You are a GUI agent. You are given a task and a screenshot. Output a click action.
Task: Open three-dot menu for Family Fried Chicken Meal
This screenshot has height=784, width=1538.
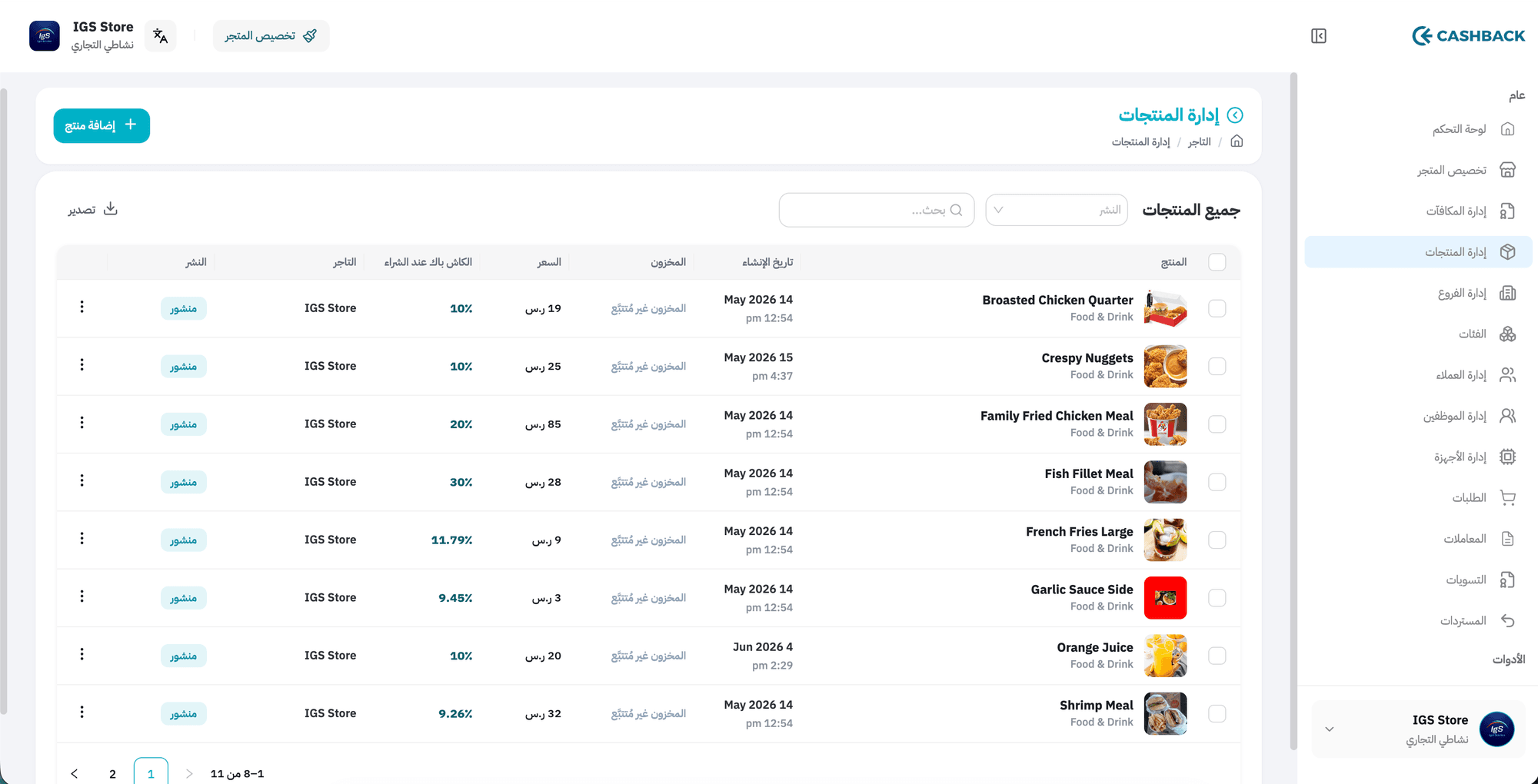point(82,423)
